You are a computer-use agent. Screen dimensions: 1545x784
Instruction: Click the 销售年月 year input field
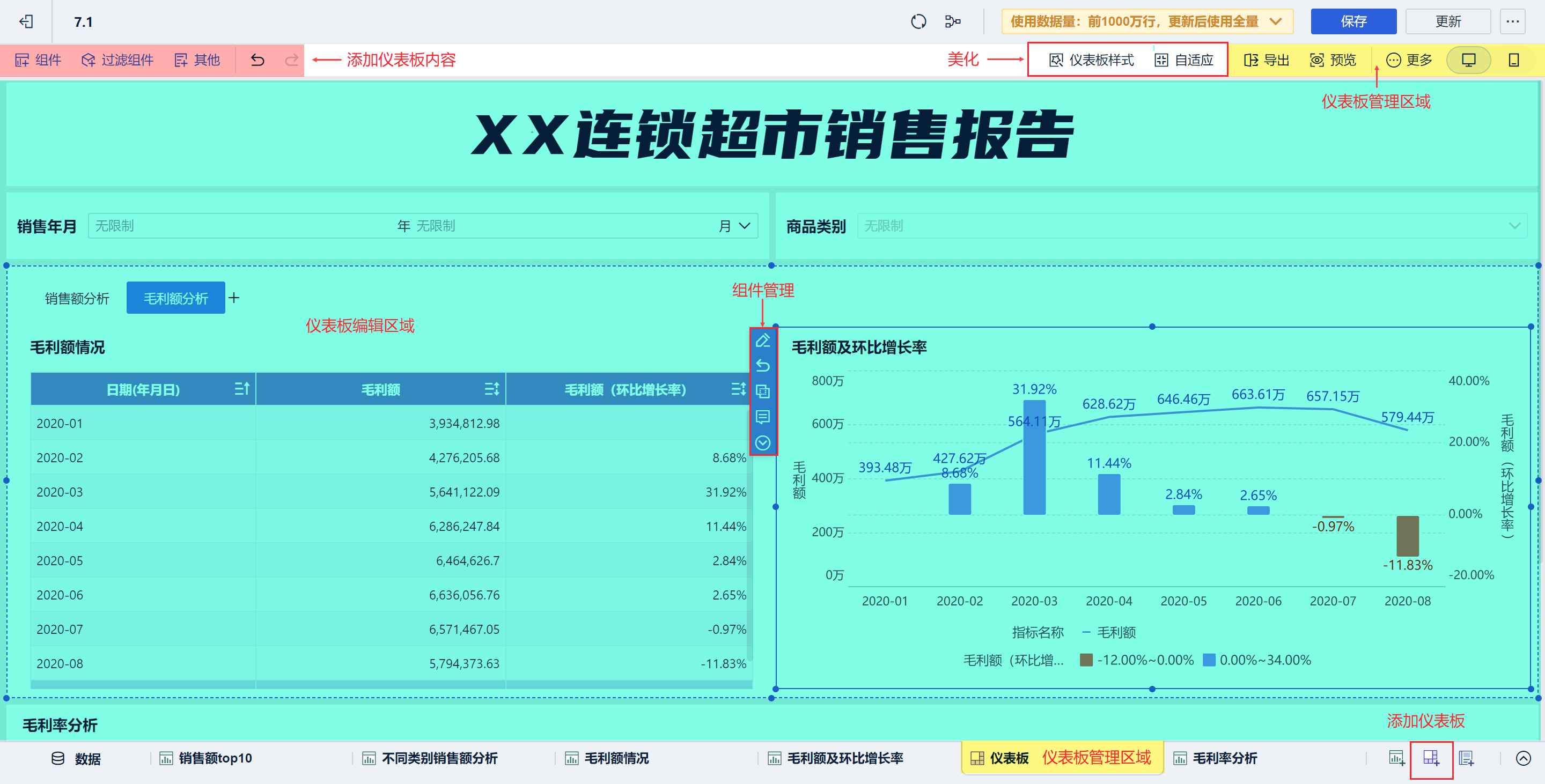pos(240,226)
